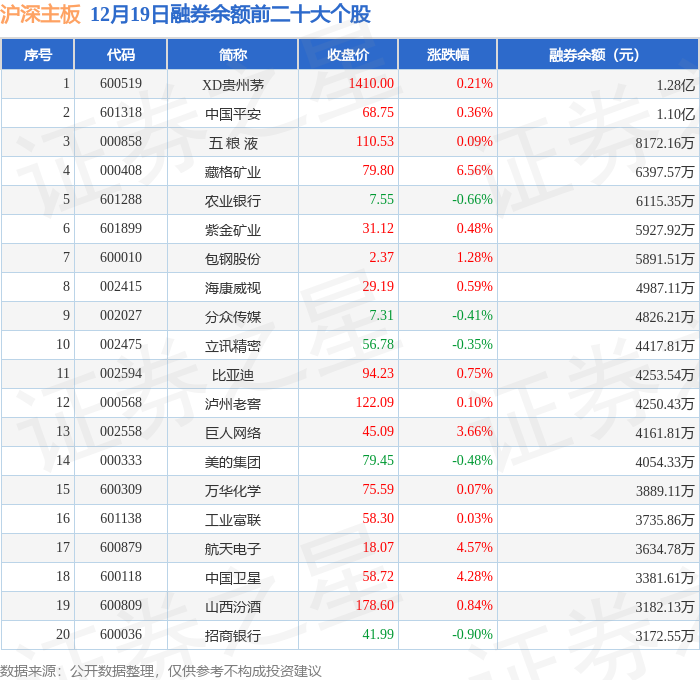Click the stock name 藏格矿业
Viewport: 700px width, 680px height.
click(233, 171)
